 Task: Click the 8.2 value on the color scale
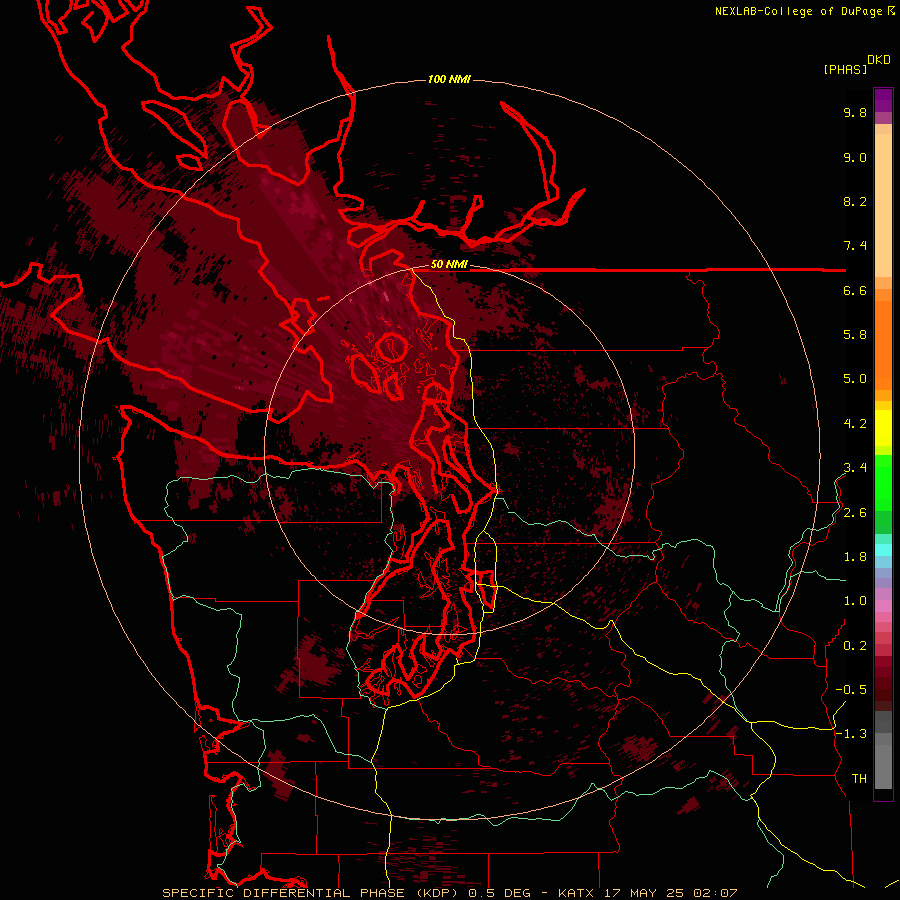pyautogui.click(x=855, y=201)
